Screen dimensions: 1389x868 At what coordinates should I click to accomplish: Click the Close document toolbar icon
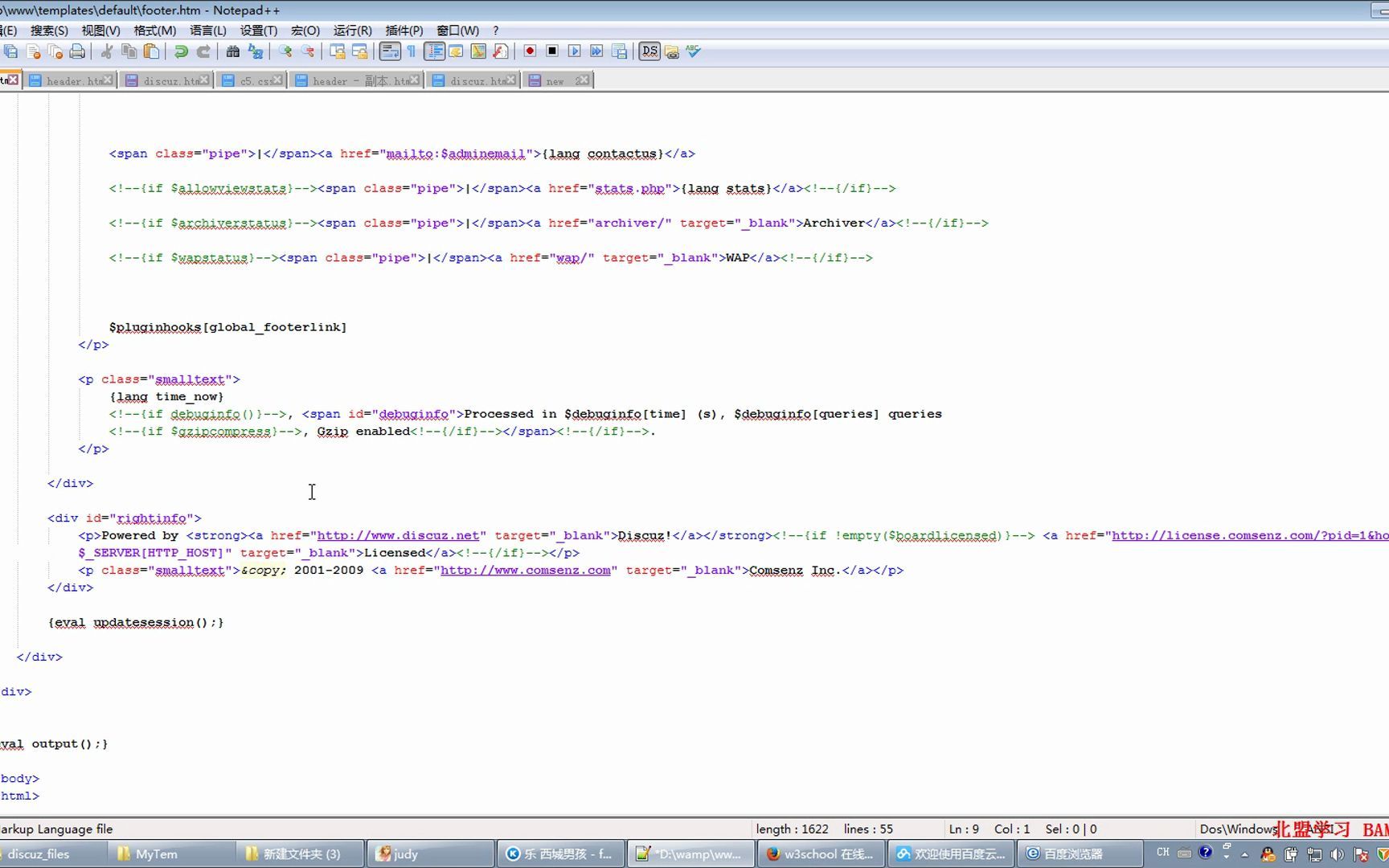[x=34, y=51]
